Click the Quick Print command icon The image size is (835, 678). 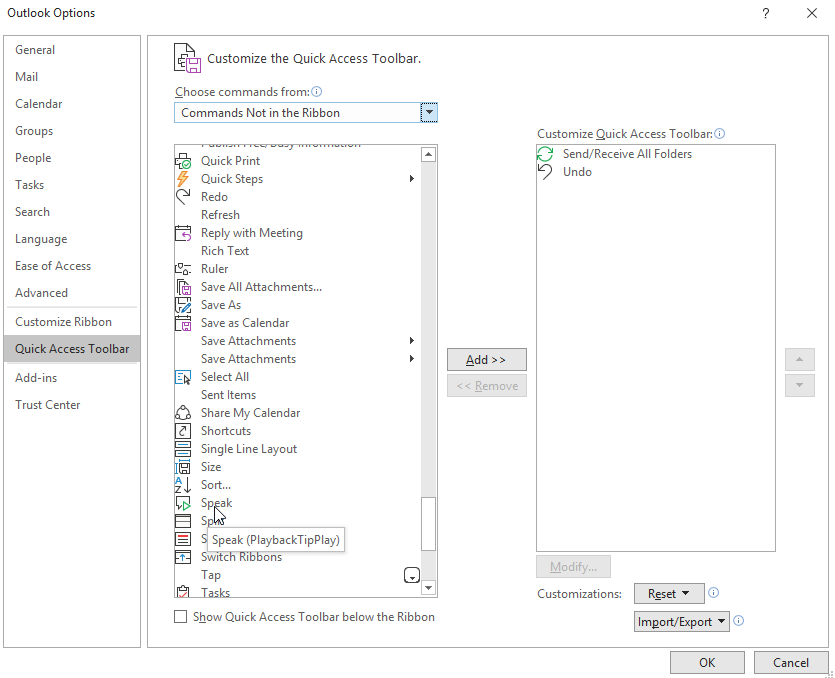pyautogui.click(x=183, y=161)
